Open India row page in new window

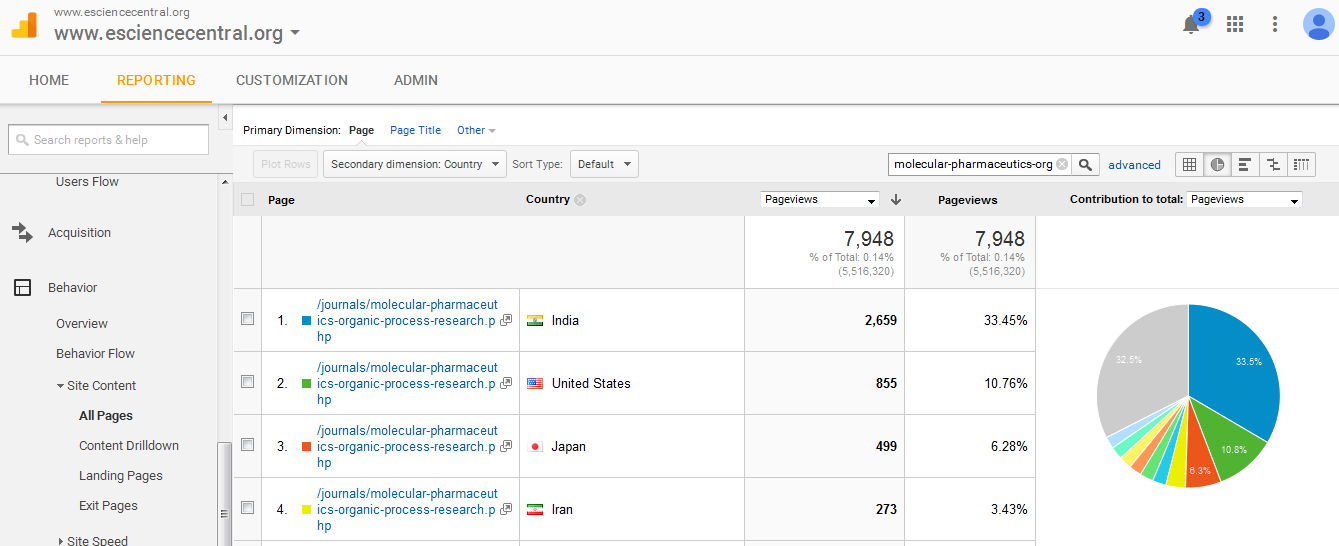(506, 321)
